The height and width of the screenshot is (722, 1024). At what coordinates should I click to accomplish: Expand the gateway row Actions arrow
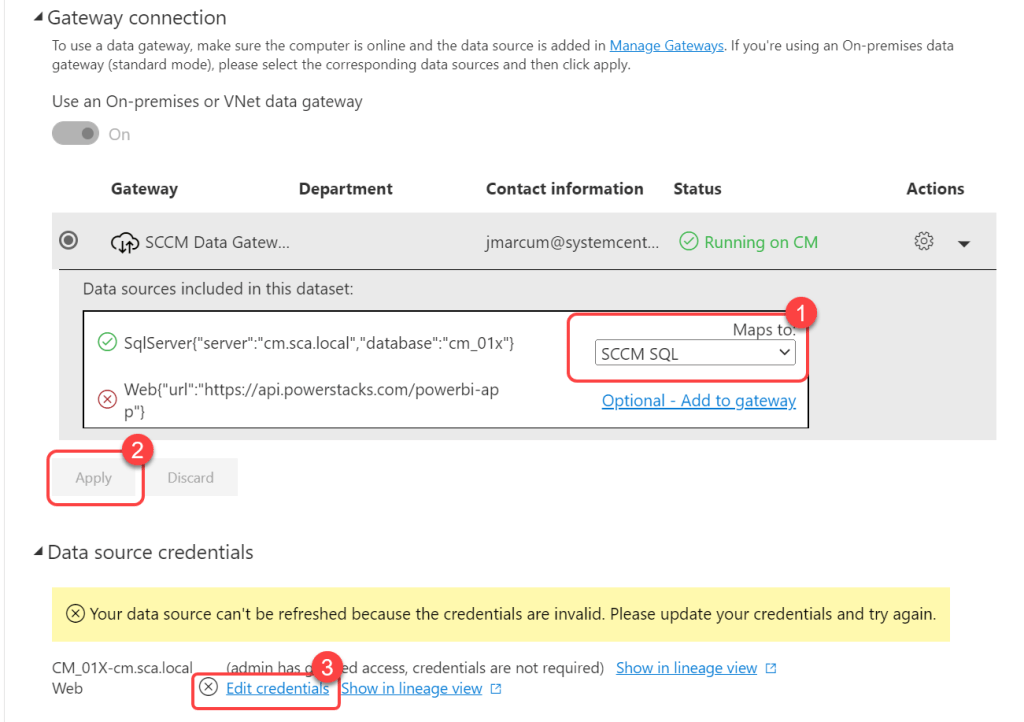click(964, 243)
